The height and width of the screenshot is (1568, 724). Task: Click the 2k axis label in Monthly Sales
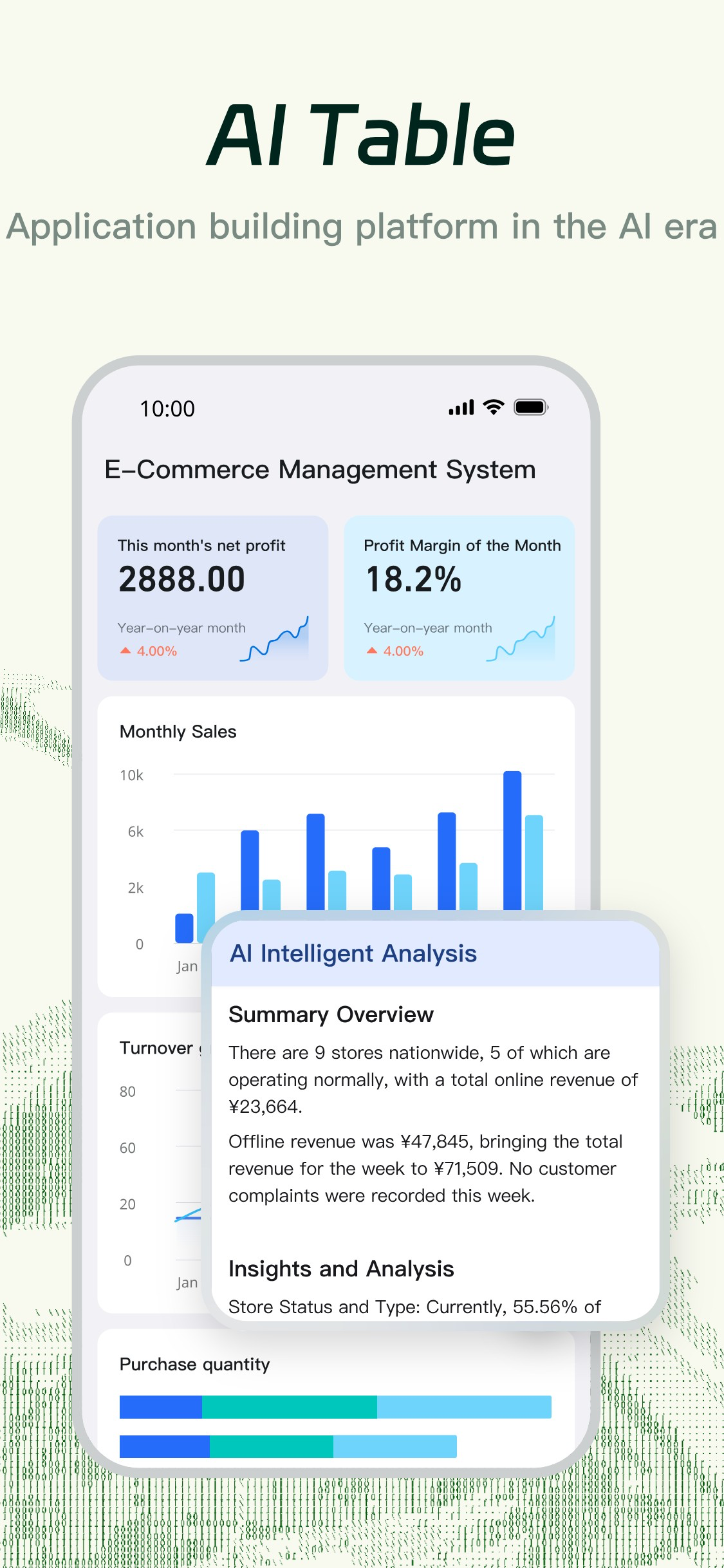click(135, 888)
